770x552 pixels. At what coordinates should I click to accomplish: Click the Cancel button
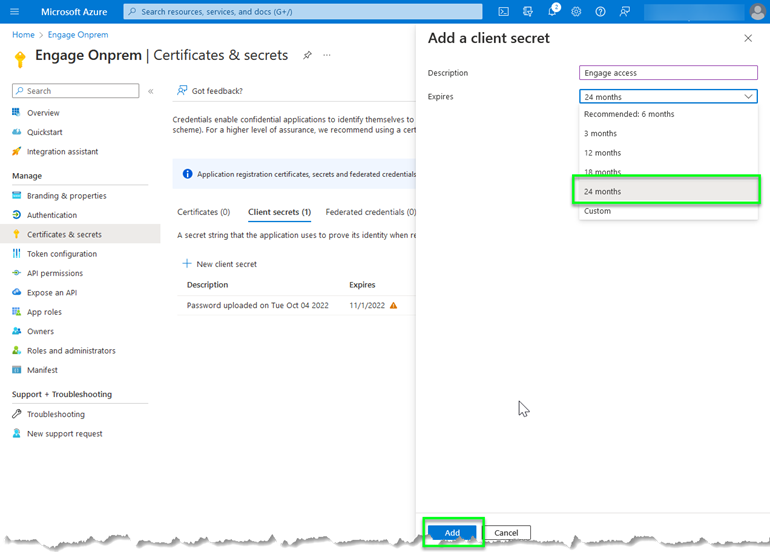tap(507, 533)
